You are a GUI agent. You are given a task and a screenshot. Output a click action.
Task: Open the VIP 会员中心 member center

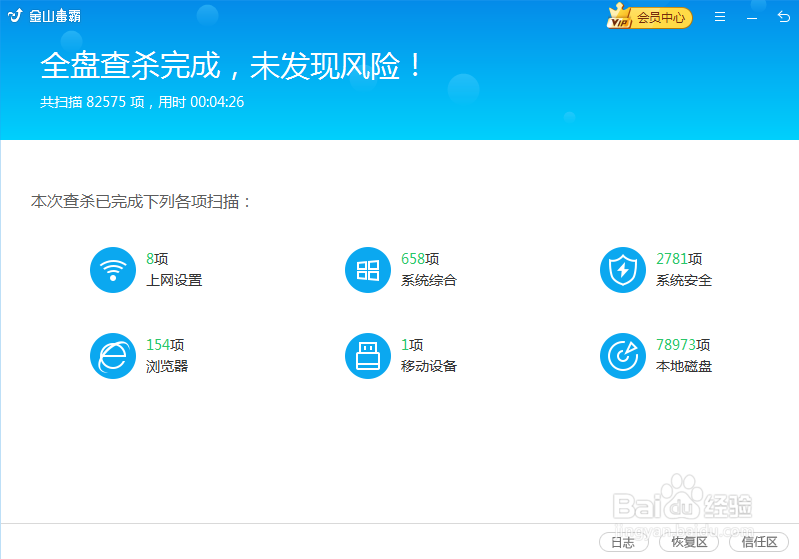pyautogui.click(x=649, y=17)
